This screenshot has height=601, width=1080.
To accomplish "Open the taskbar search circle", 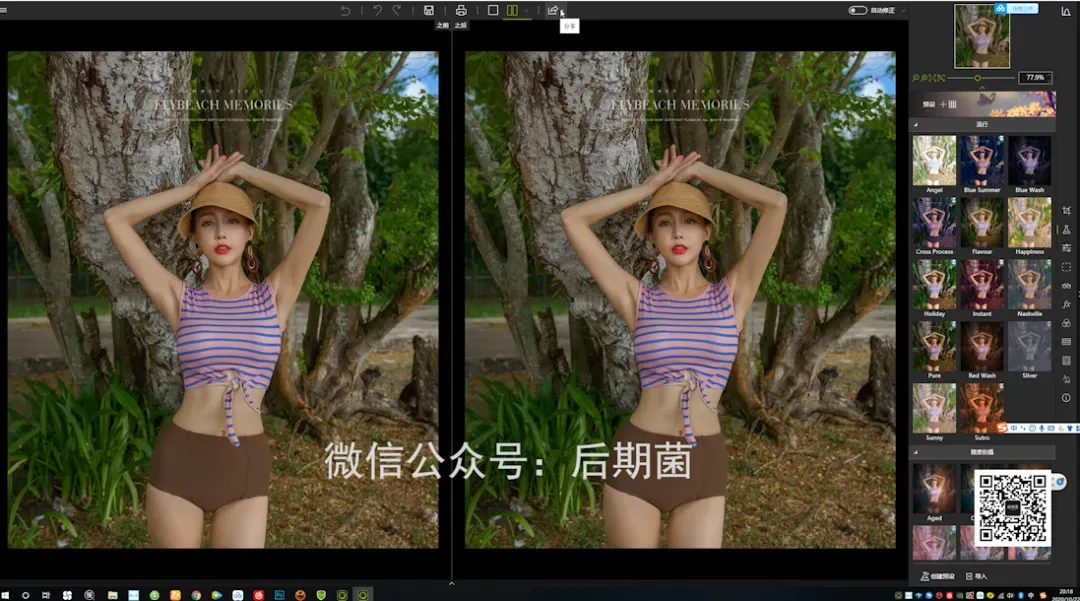I will click(25, 595).
